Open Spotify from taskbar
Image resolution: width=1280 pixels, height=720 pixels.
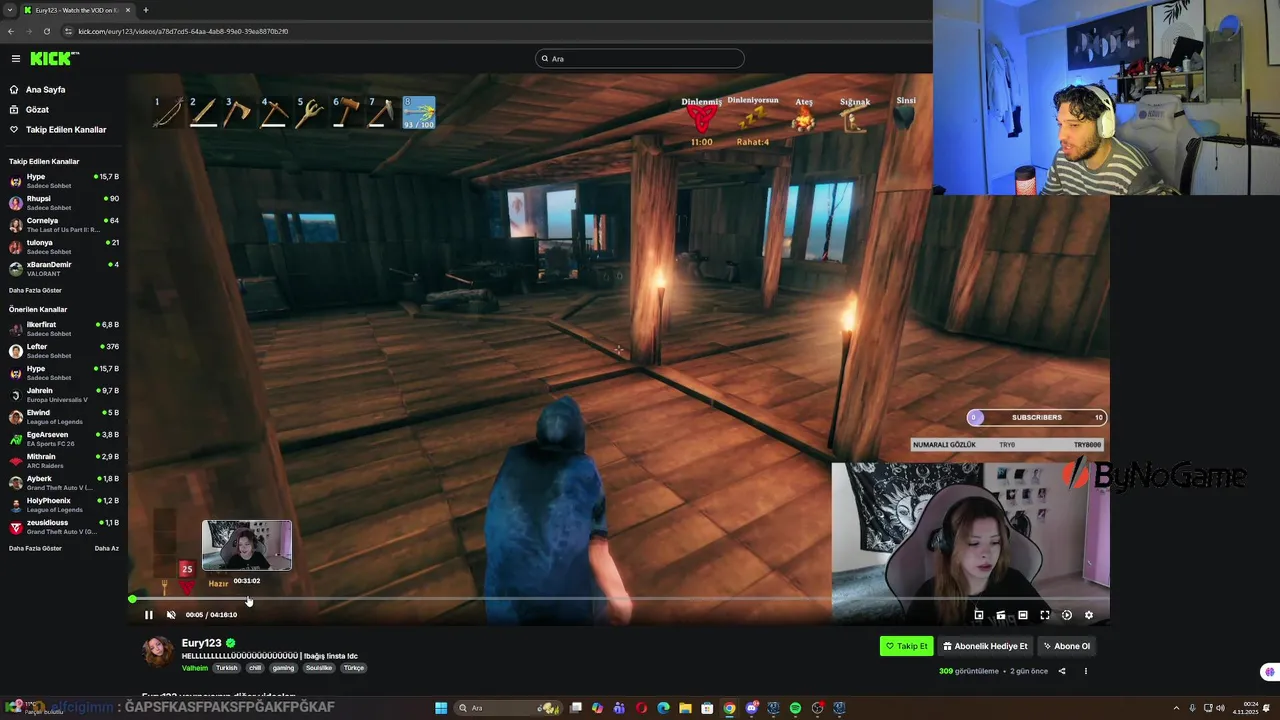[x=795, y=708]
